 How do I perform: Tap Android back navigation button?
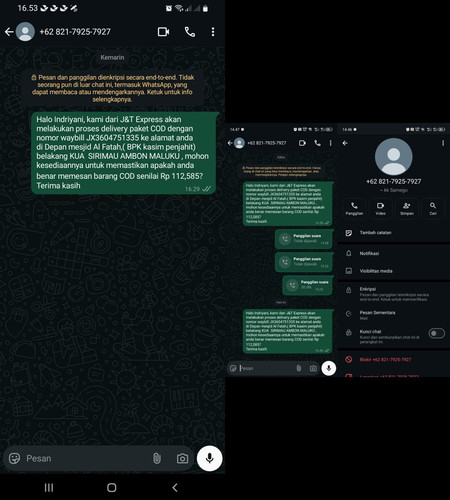[x=175, y=488]
